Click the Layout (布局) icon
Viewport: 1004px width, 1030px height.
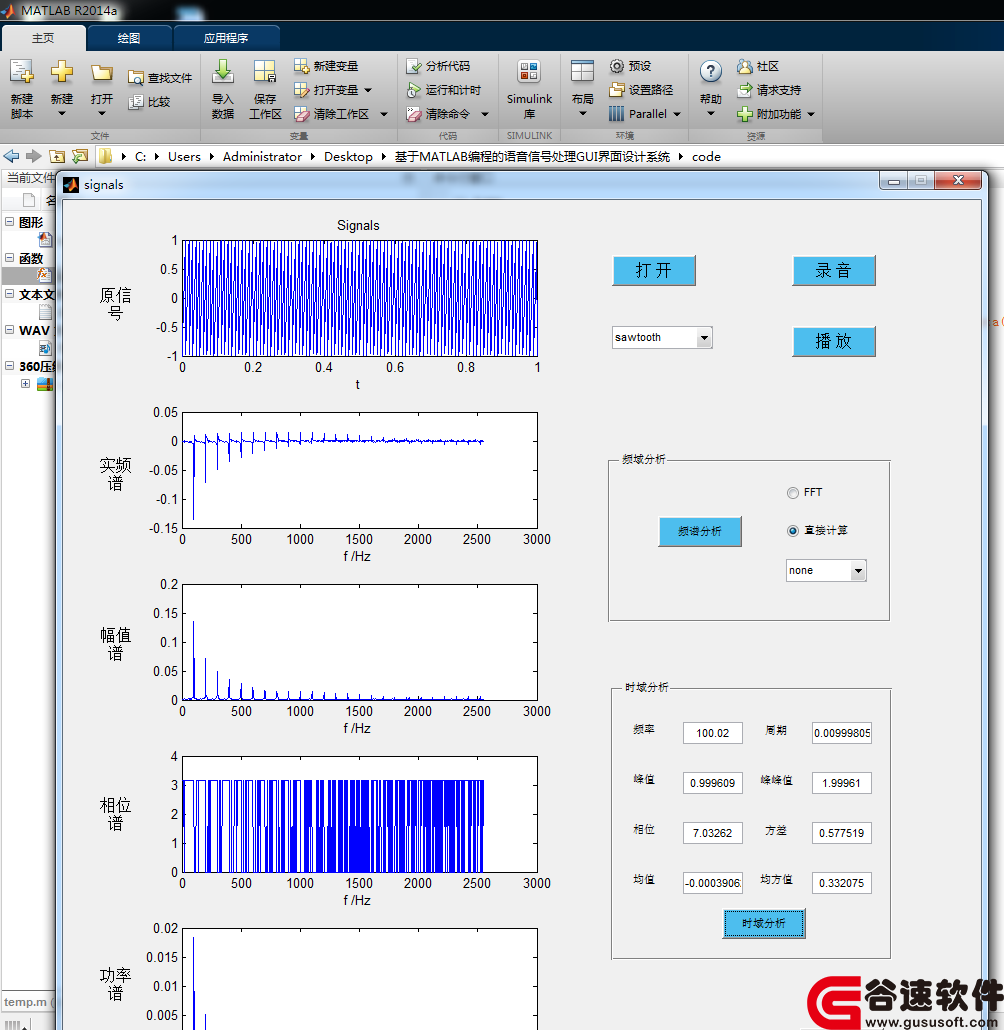(x=582, y=71)
